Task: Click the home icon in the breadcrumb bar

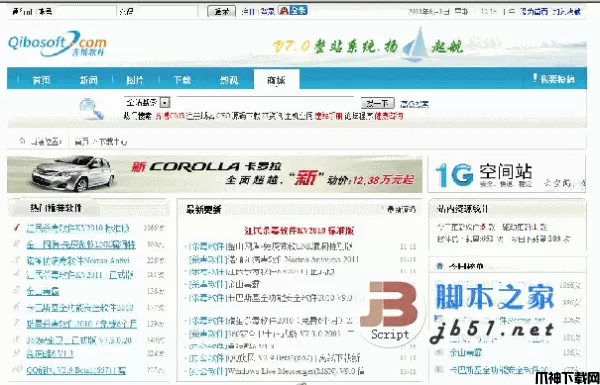Action: tap(22, 142)
